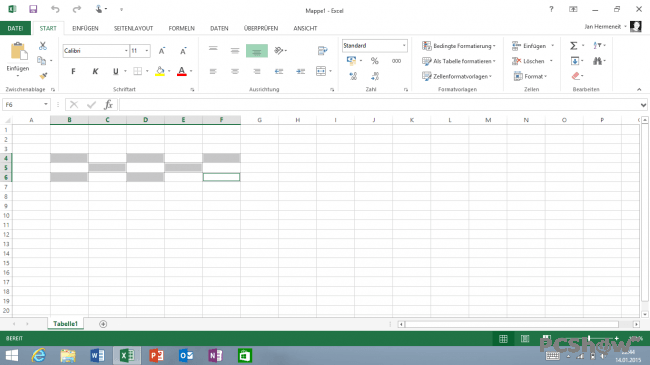The image size is (650, 365).
Task: Open Internet Explorer from the taskbar
Action: (39, 355)
